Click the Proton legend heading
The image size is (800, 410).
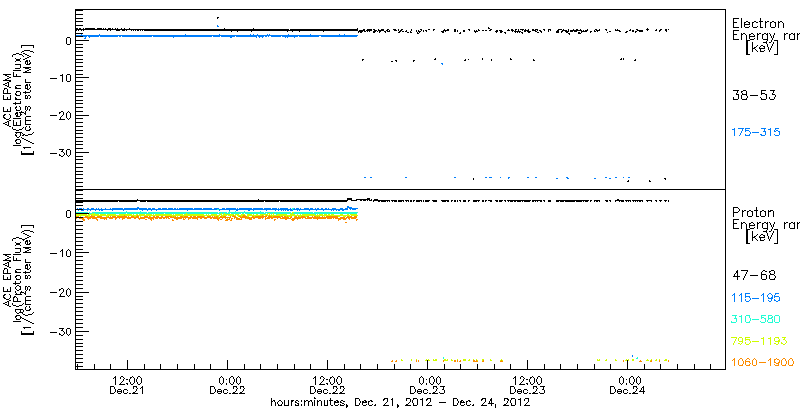753,213
